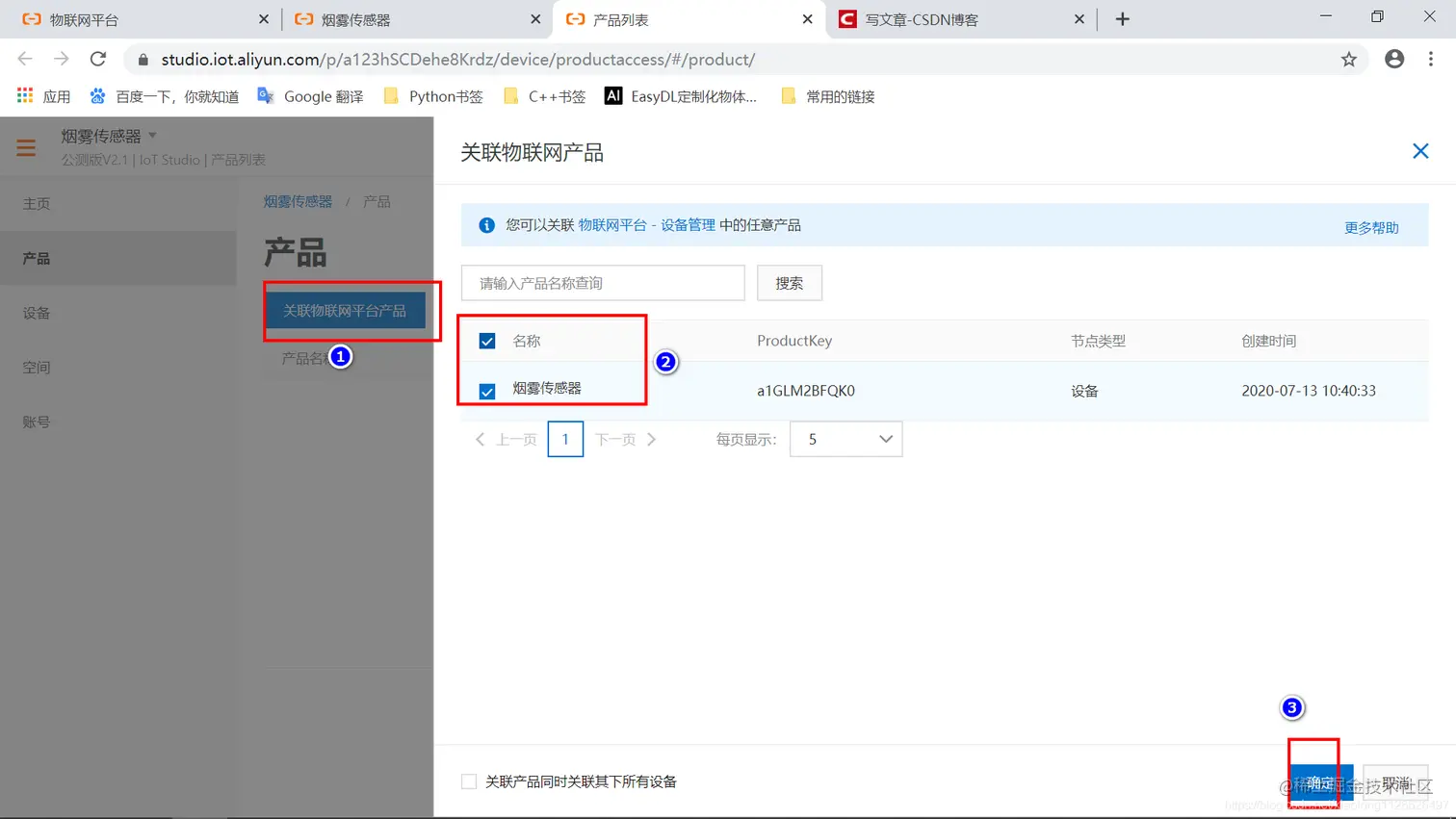Click the 上一页 previous page button
1456x819 pixels.
[x=507, y=439]
